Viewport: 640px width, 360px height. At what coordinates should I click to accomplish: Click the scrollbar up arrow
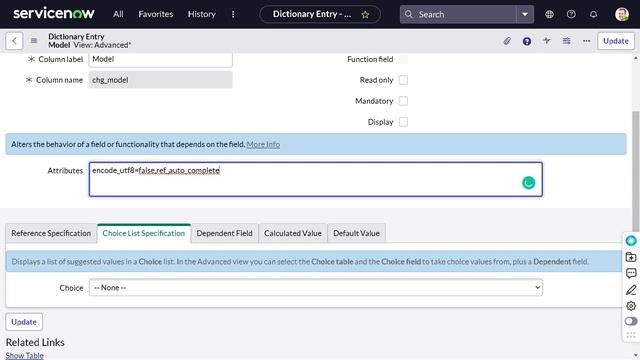(x=636, y=58)
